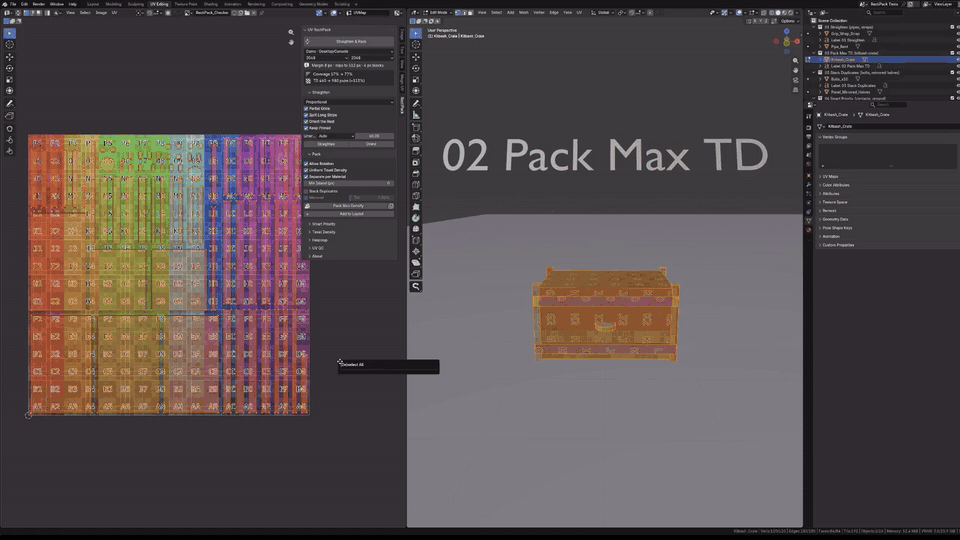Select the UV Rip Region tool
The image size is (960, 540).
coord(9,116)
